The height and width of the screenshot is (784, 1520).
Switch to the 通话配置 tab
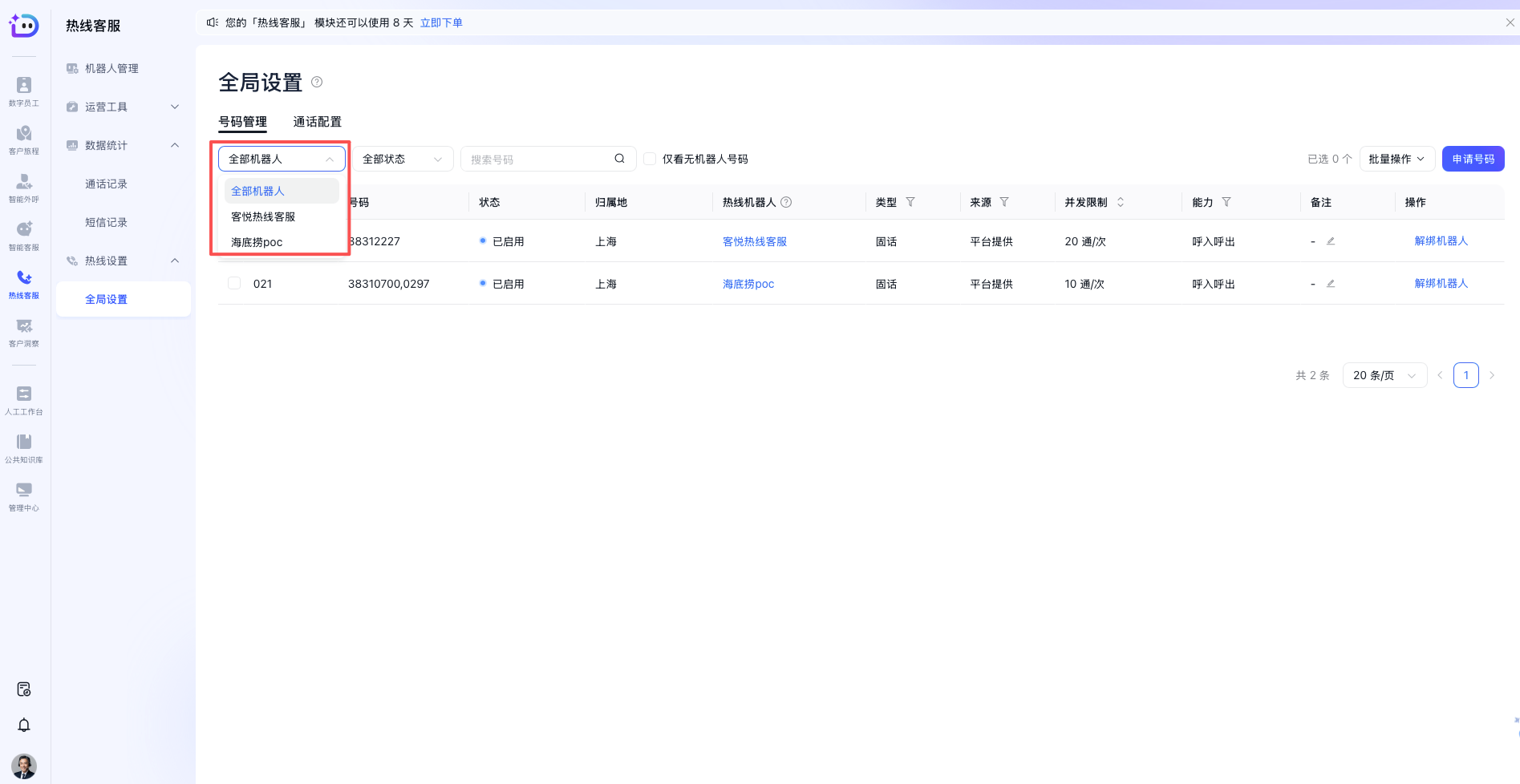[317, 122]
